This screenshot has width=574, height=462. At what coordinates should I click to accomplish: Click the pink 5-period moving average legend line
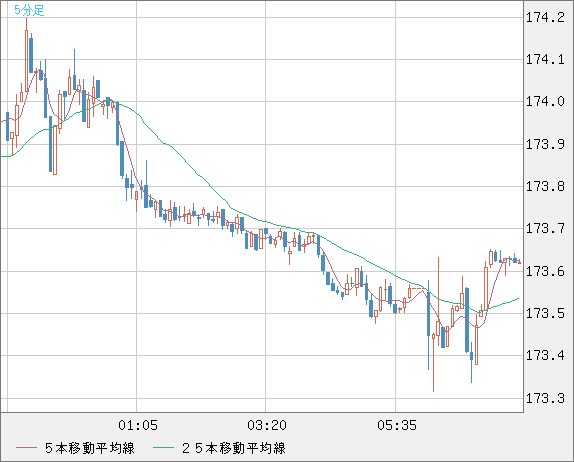(26, 448)
